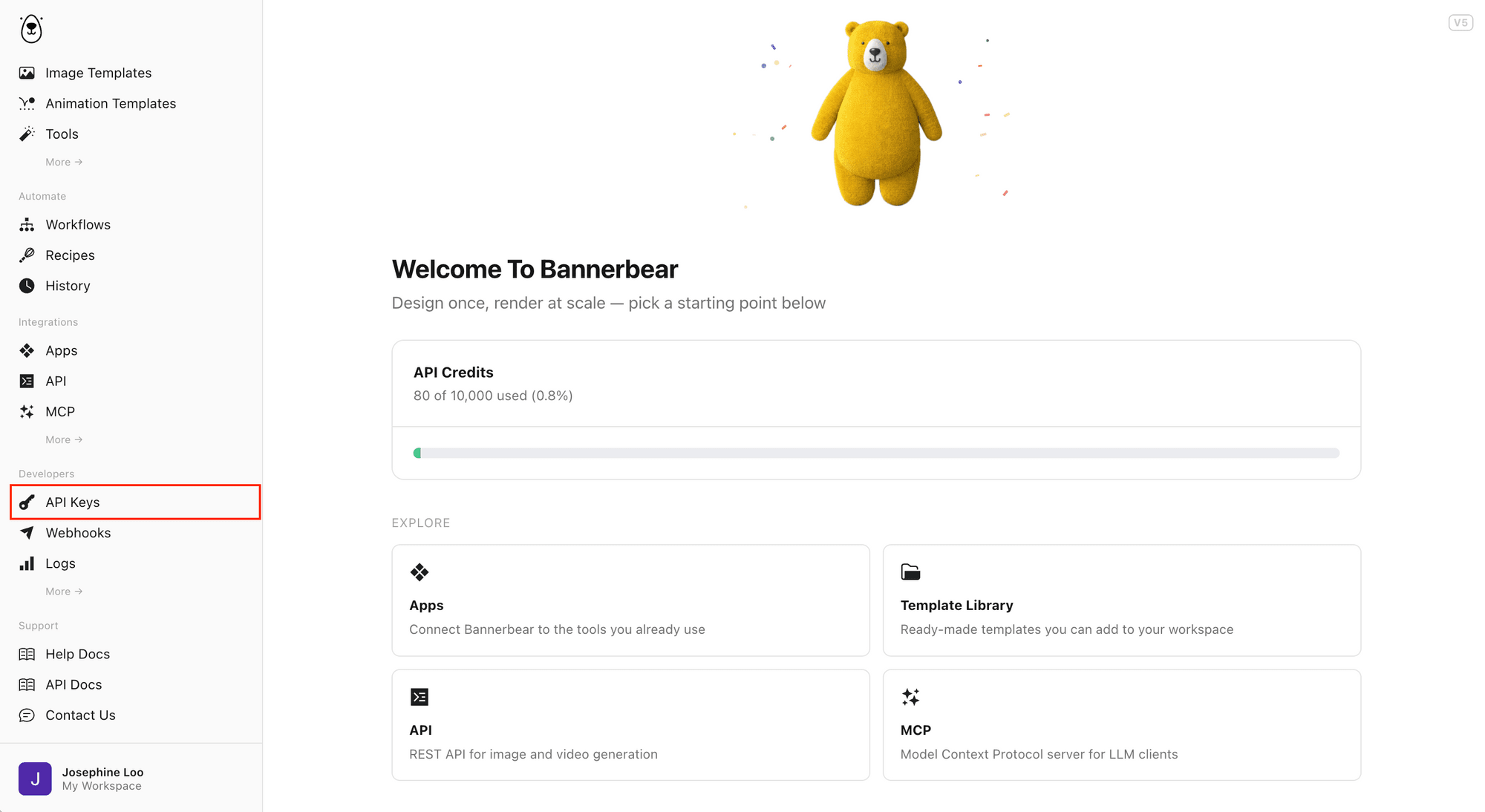The image size is (1485, 812).
Task: Click the Josephine Loo name label
Action: [x=102, y=772]
